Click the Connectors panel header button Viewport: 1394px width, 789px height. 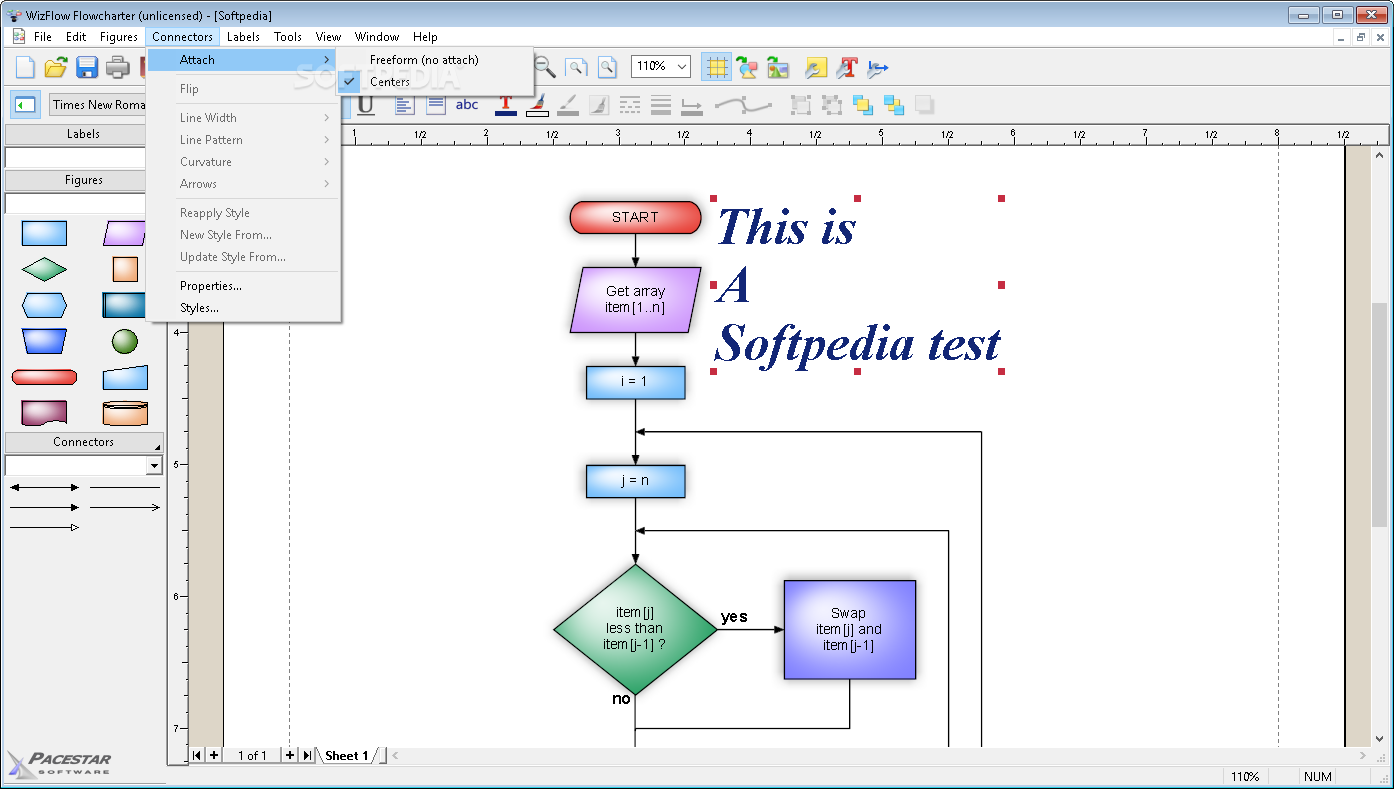point(84,442)
